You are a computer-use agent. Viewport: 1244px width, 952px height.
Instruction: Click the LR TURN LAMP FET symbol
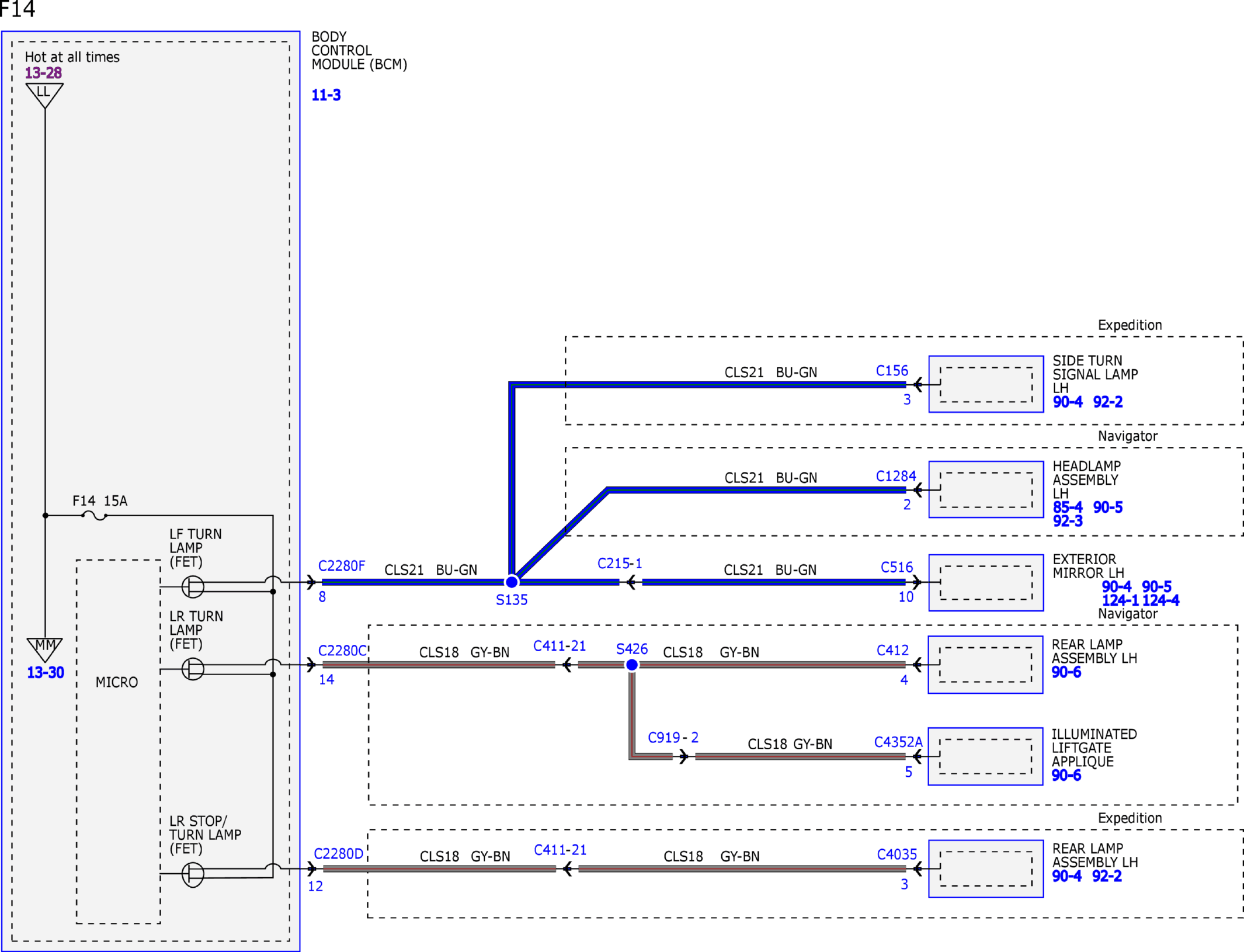click(193, 669)
